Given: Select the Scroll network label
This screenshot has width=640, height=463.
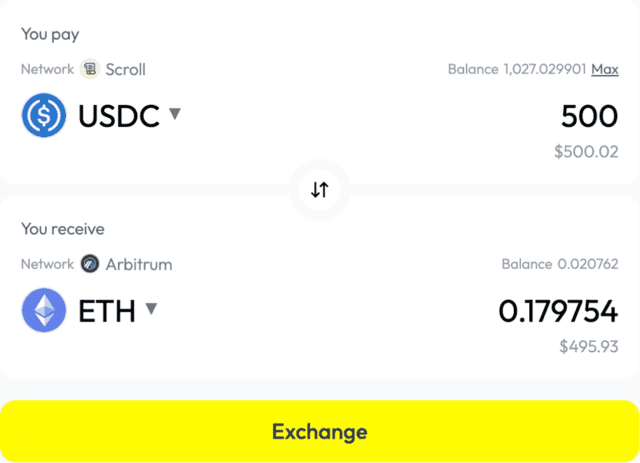Looking at the screenshot, I should 125,69.
